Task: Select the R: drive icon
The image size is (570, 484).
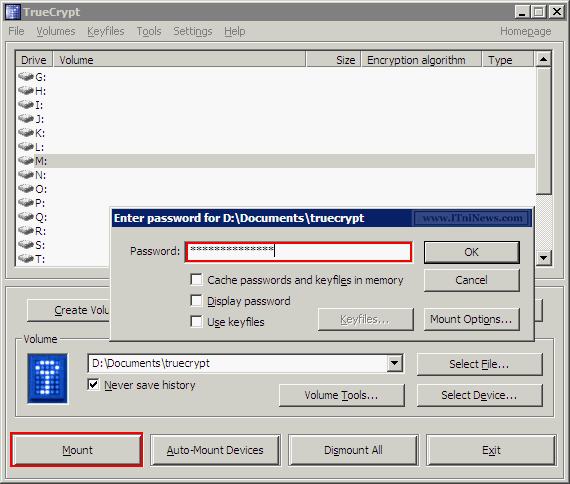Action: click(26, 230)
